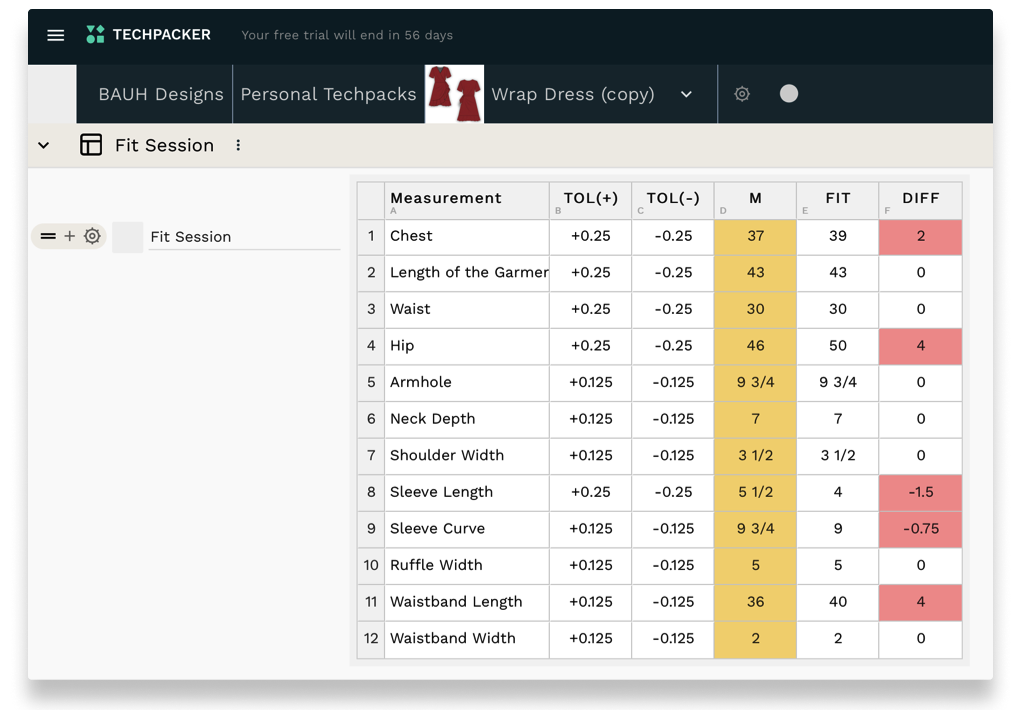Click the gray user avatar circle
This screenshot has width=1021, height=710.
click(x=789, y=94)
